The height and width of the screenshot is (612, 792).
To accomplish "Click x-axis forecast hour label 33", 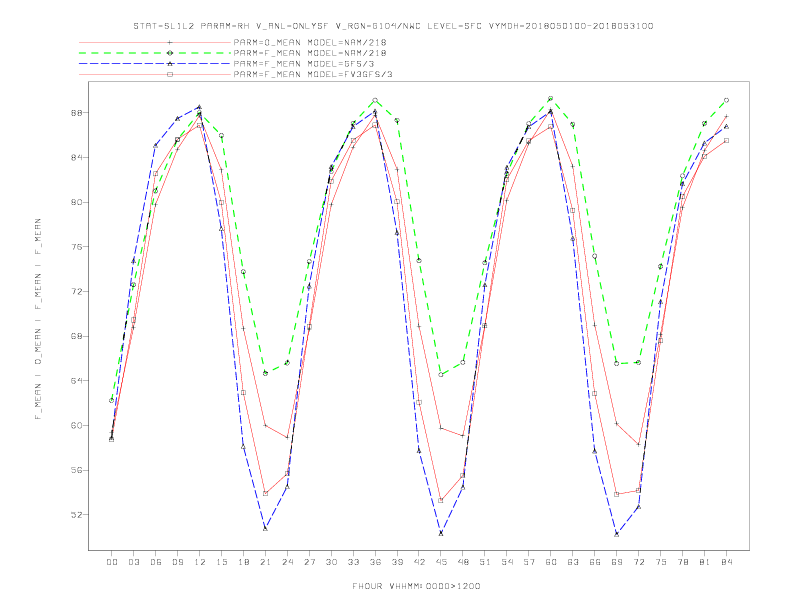I will point(353,562).
